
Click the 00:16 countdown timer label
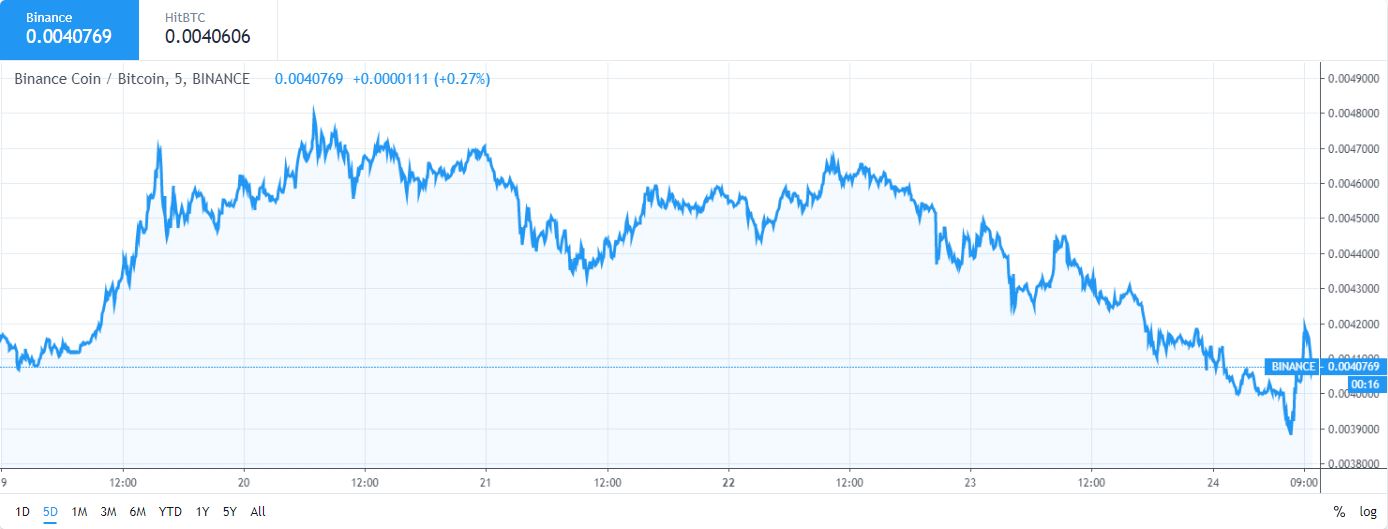pos(1364,384)
